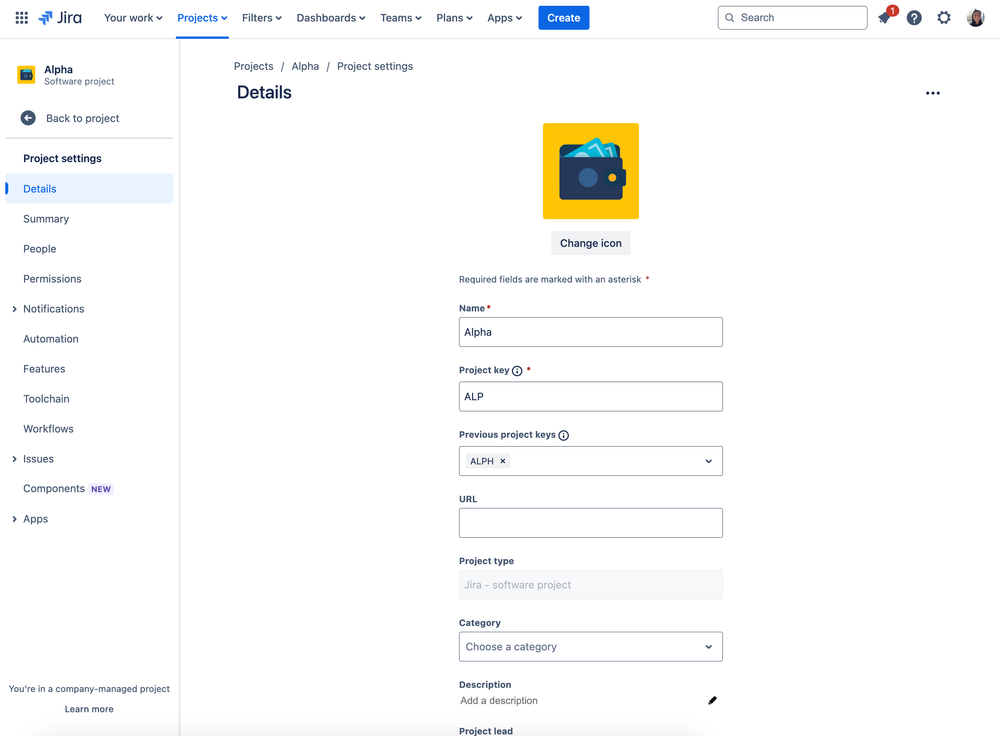Click into the Project key field
Screen dimensions: 999x736
[591, 396]
